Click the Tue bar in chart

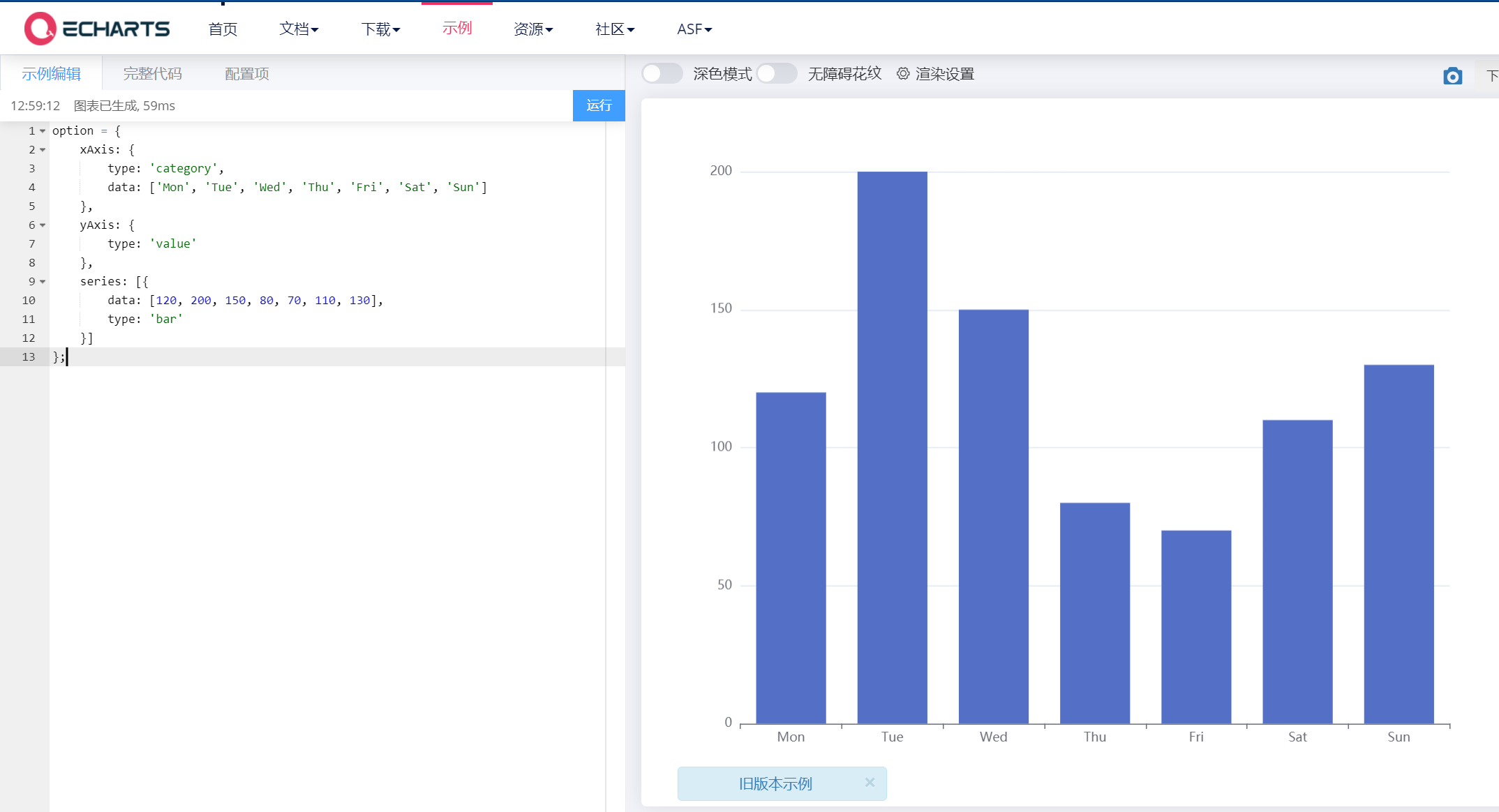coord(892,446)
